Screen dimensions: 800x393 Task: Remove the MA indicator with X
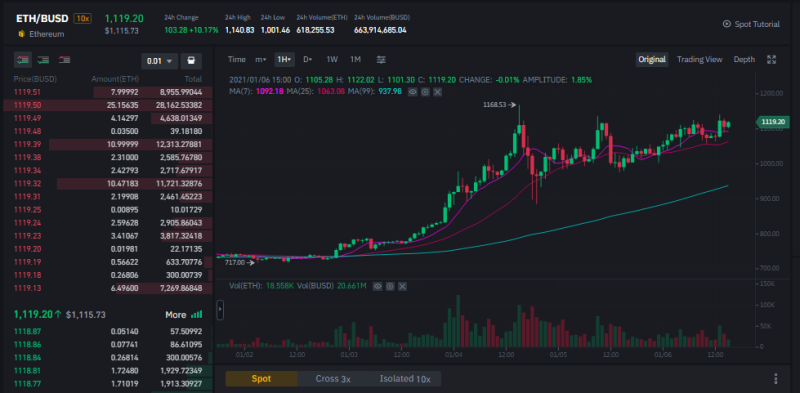[x=437, y=92]
